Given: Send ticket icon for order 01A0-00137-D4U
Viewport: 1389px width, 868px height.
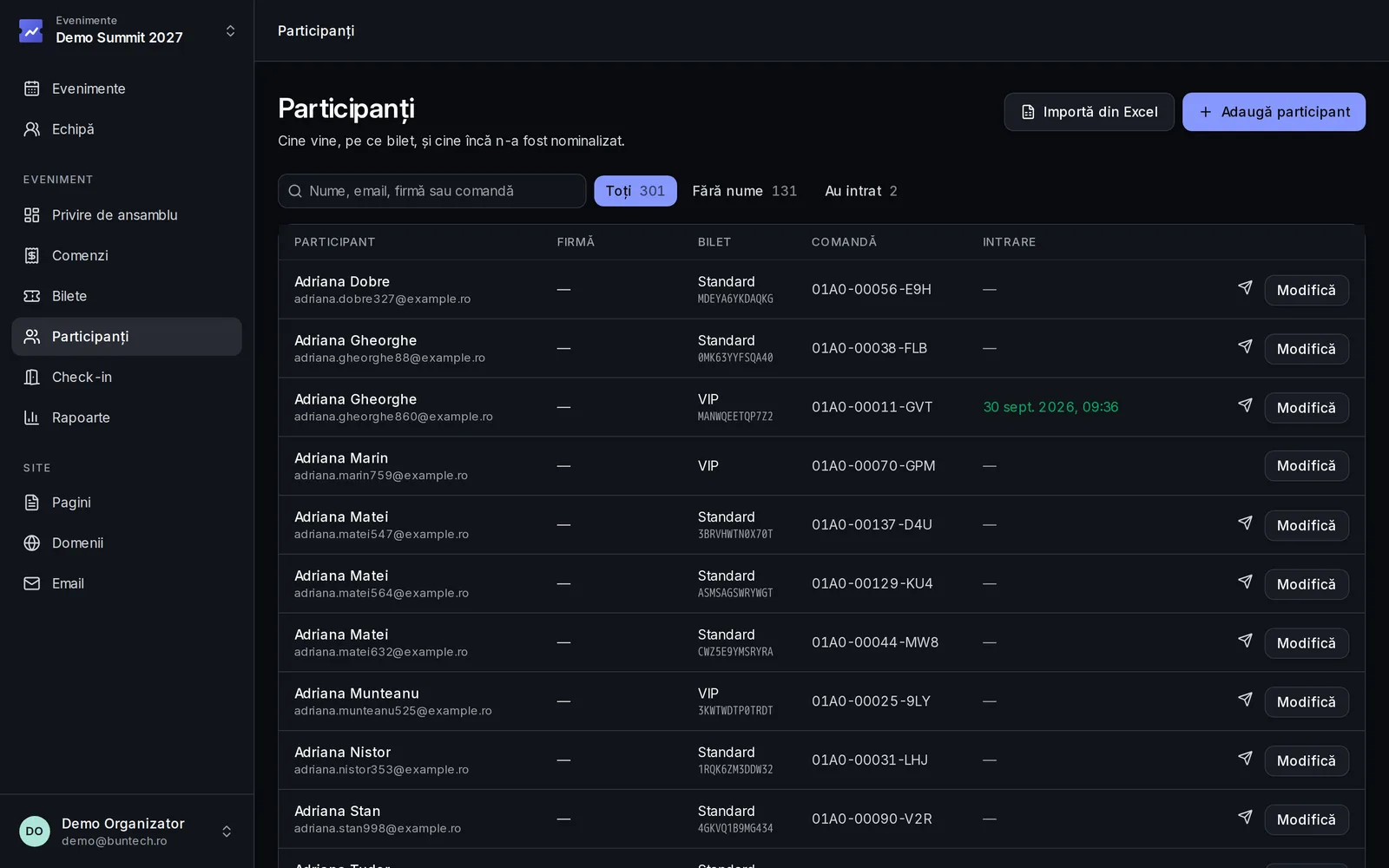Looking at the screenshot, I should point(1245,523).
